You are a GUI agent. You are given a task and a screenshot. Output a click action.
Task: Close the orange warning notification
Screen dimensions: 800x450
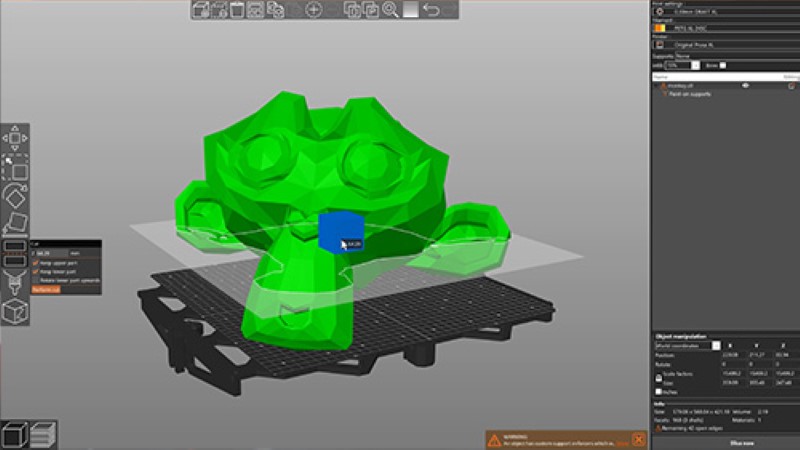(639, 439)
